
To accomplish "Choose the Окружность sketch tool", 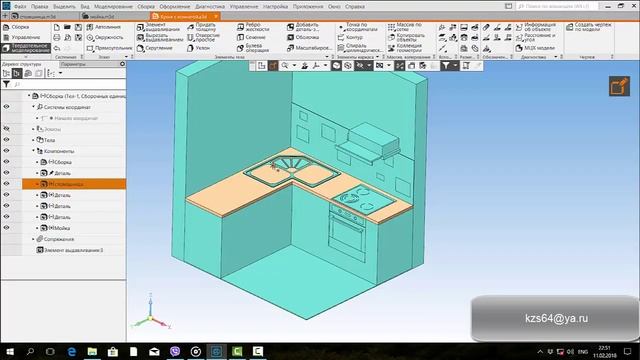I will point(105,38).
